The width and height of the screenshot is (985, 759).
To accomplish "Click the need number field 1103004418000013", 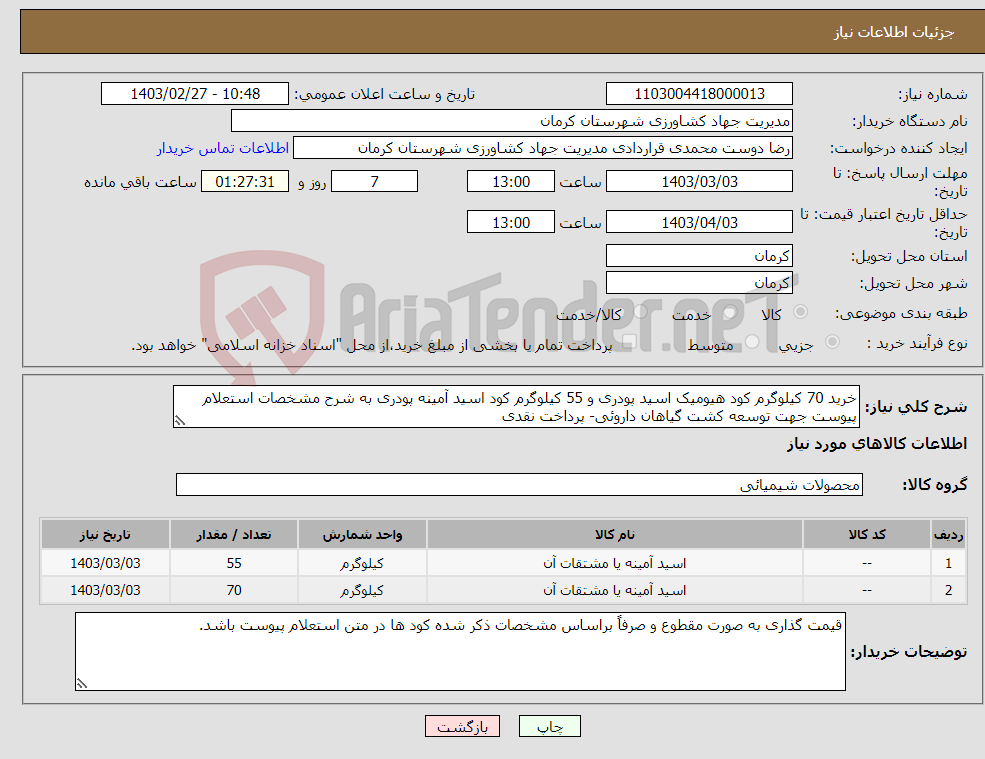I will point(699,94).
